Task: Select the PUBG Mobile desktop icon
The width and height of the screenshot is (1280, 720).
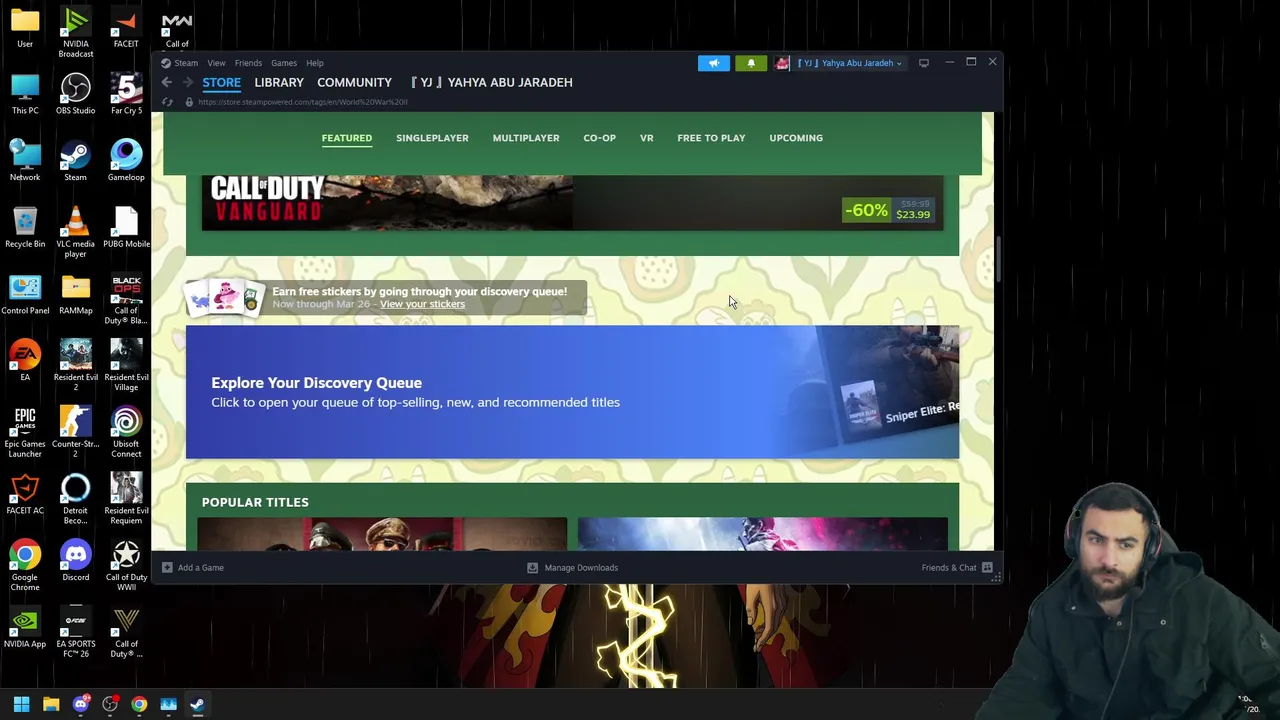Action: 126,228
